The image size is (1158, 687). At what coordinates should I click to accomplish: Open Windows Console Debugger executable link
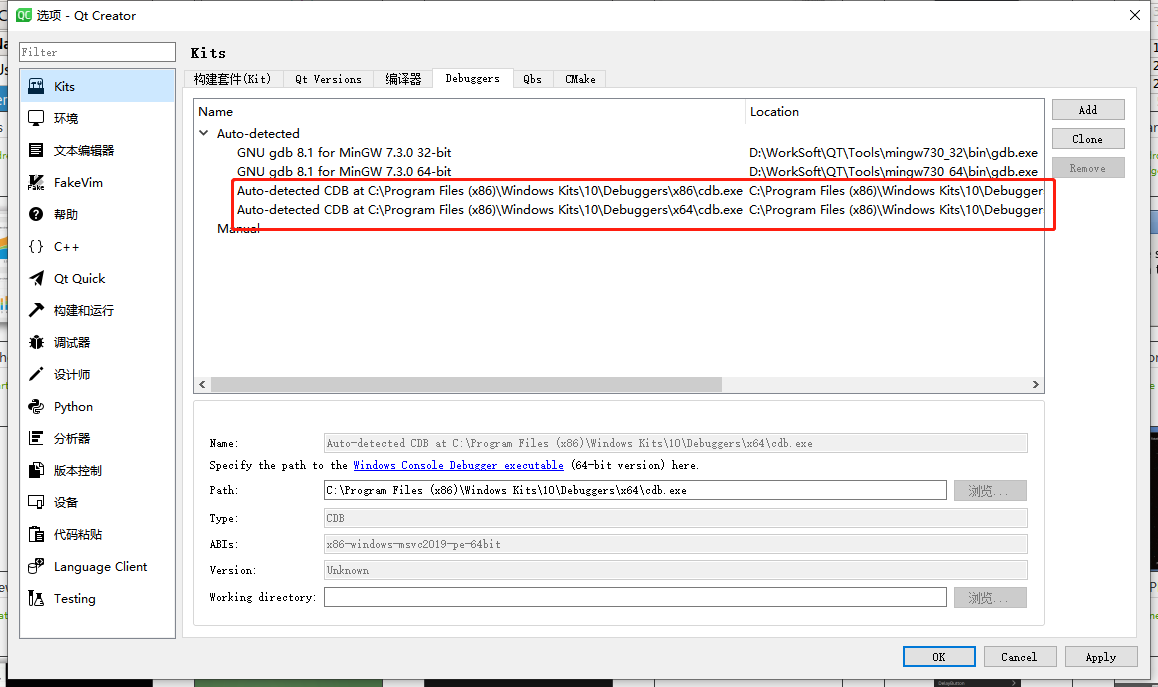click(458, 465)
